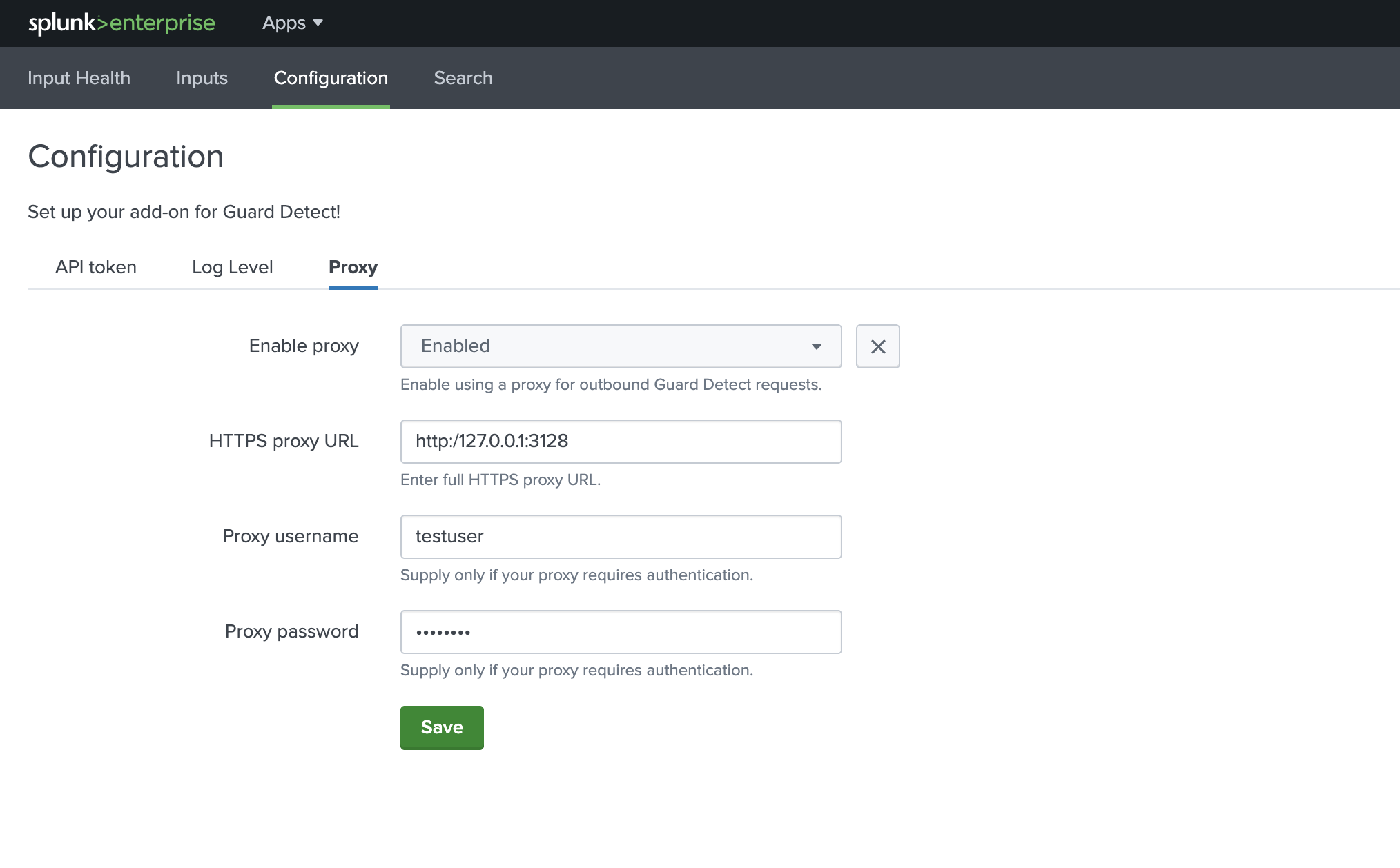Switch to the Log Level tab
1400x868 pixels.
[233, 267]
